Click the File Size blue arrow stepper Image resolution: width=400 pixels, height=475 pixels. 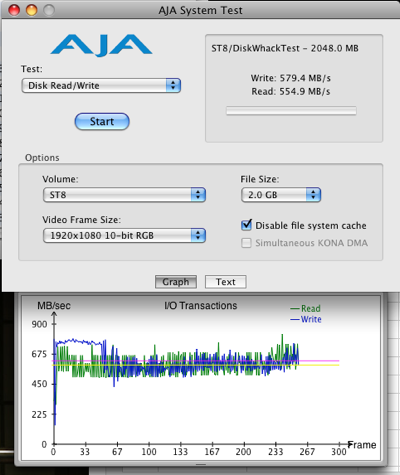click(x=313, y=195)
